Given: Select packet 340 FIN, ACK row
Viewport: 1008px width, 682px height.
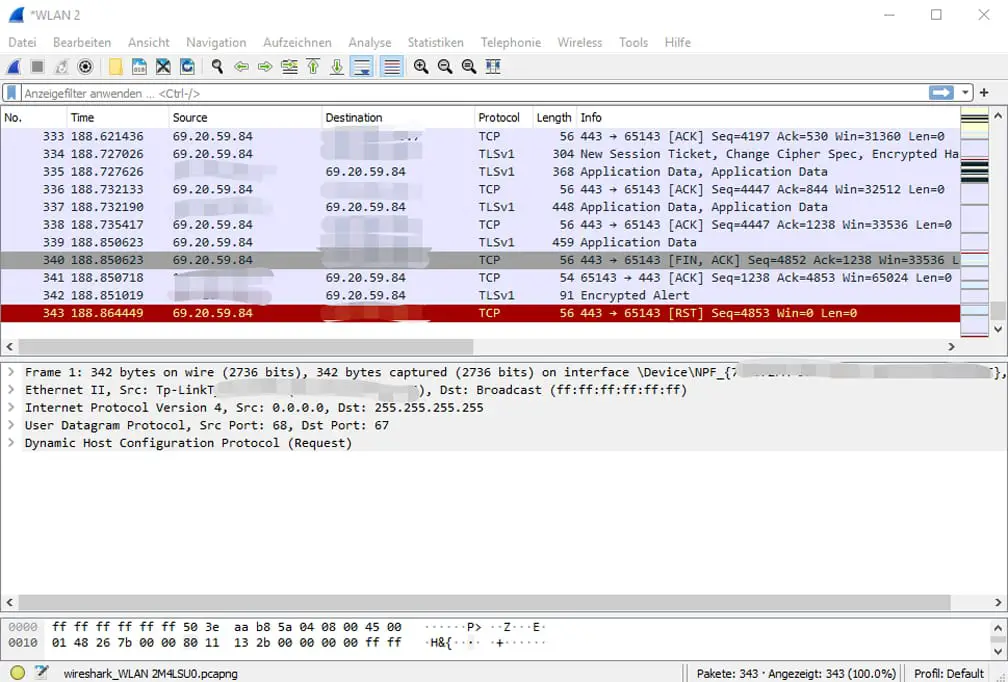Looking at the screenshot, I should click(480, 260).
